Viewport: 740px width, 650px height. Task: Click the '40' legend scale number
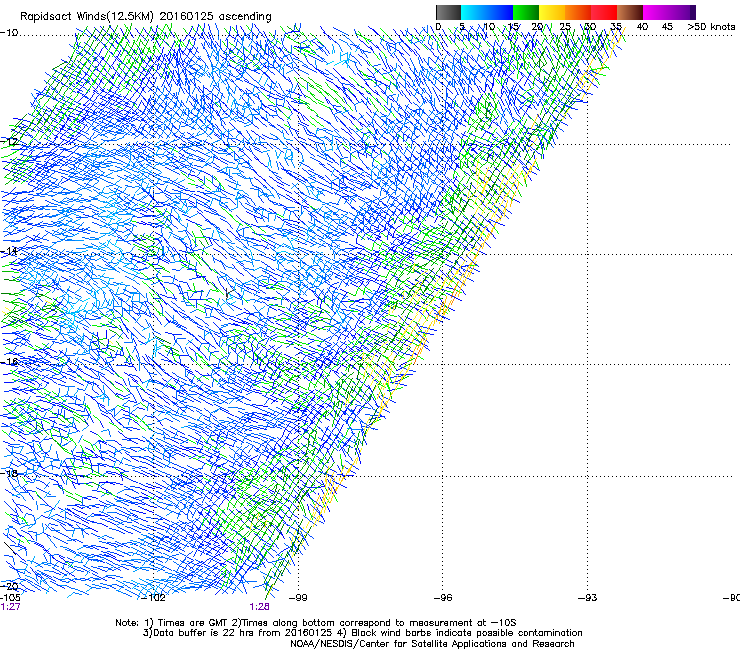click(642, 26)
